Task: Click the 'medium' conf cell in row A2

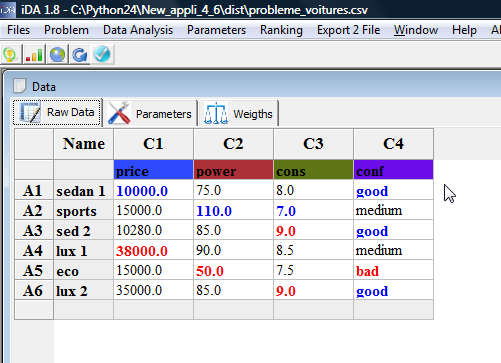Action: (x=394, y=210)
